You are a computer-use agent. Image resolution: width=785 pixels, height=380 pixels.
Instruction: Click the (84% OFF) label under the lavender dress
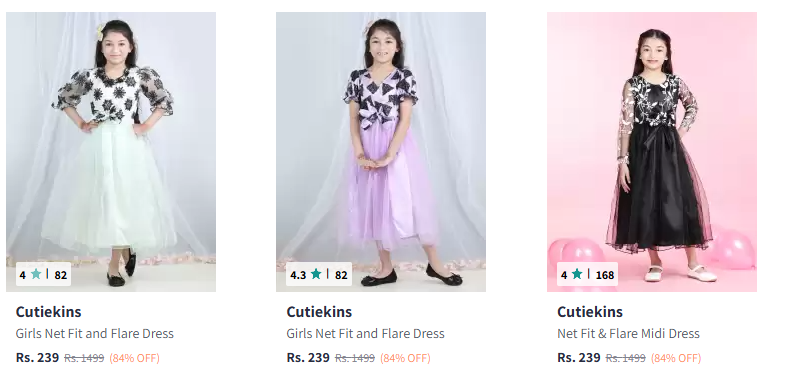[406, 358]
